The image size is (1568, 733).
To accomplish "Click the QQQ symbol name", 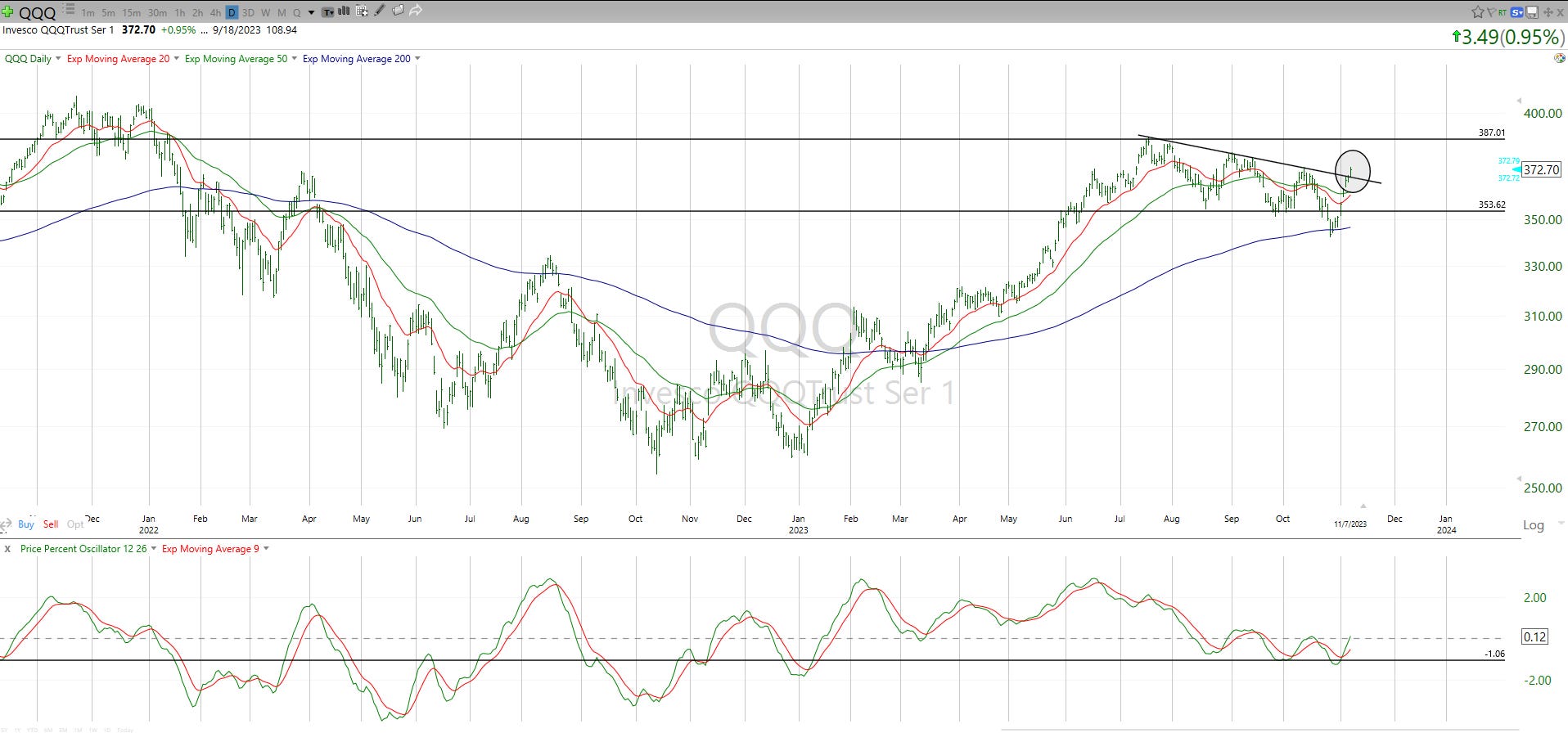I will [x=37, y=12].
